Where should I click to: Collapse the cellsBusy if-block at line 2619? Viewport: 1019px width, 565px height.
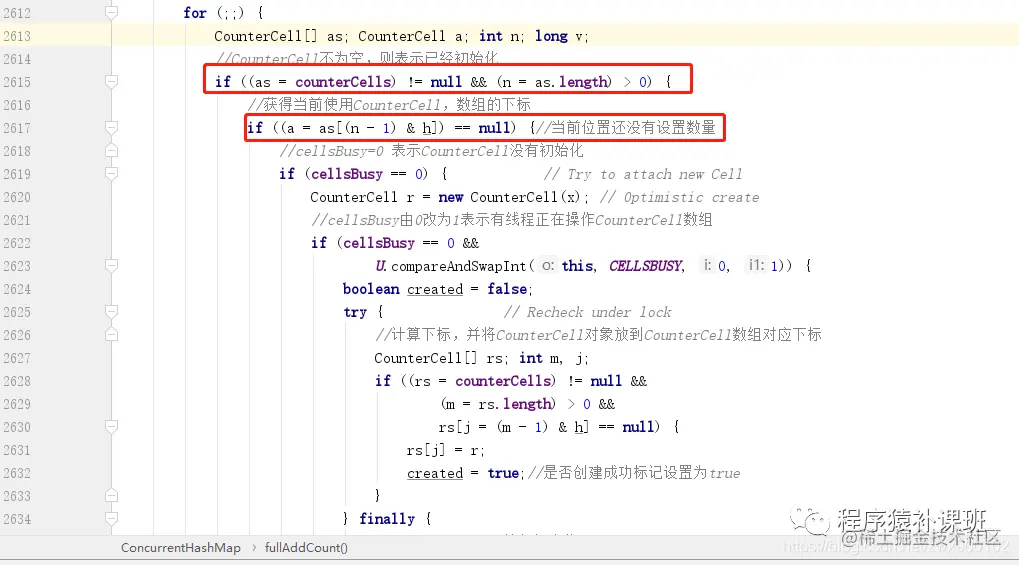tap(112, 174)
